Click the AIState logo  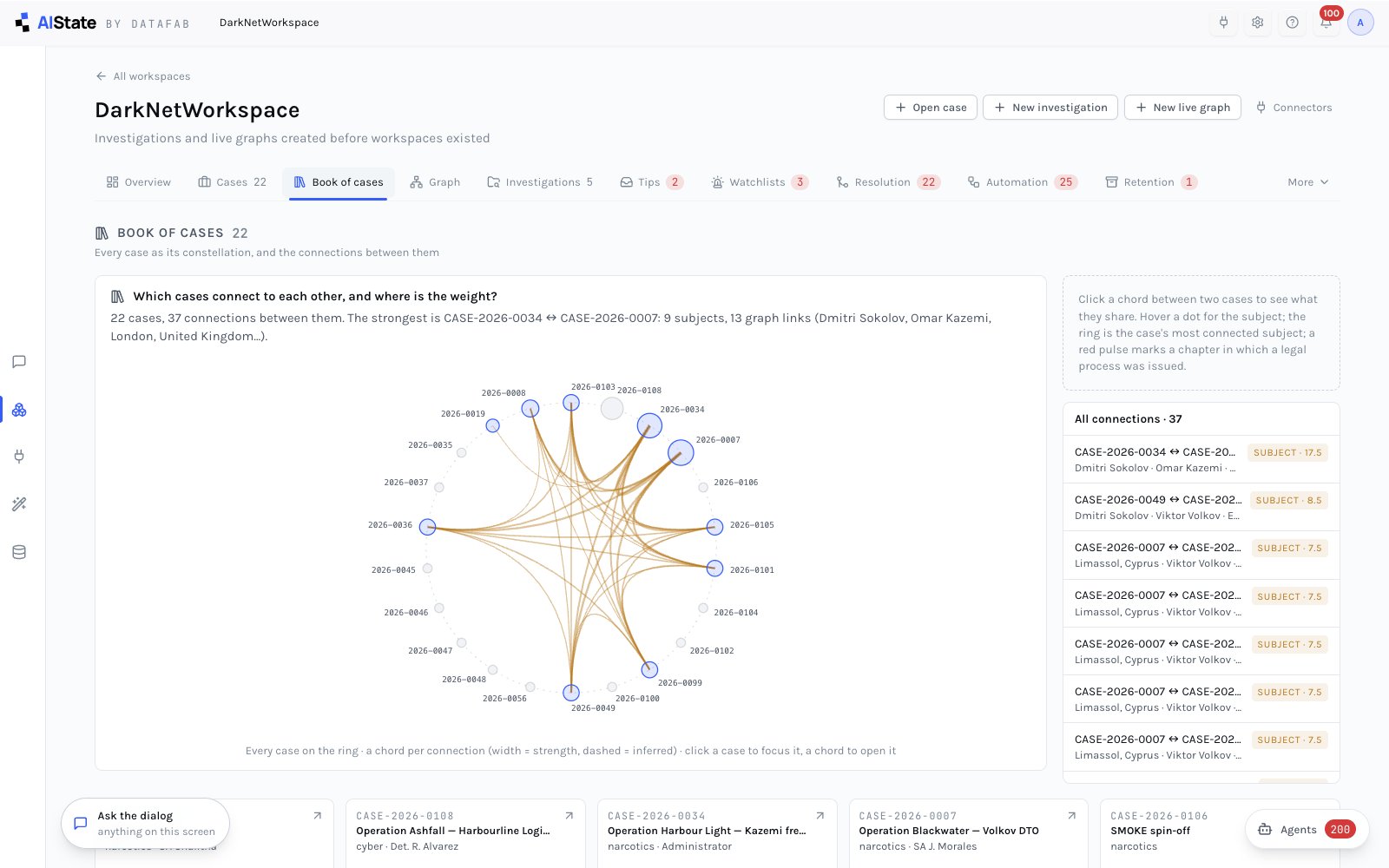[x=56, y=23]
